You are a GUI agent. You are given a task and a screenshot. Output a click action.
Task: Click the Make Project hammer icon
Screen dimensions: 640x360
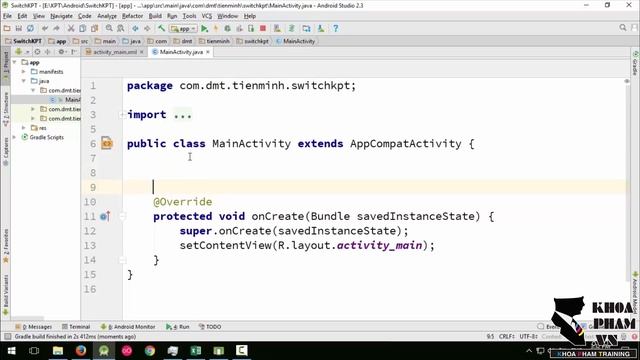point(162,29)
